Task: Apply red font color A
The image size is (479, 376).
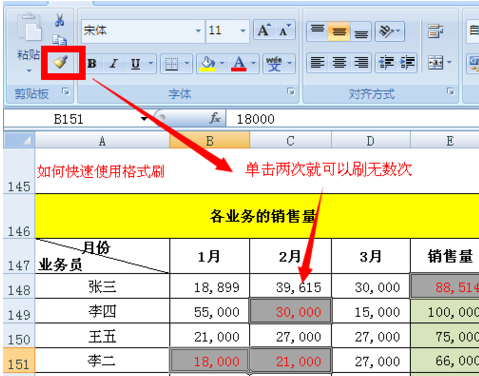Action: pos(239,63)
